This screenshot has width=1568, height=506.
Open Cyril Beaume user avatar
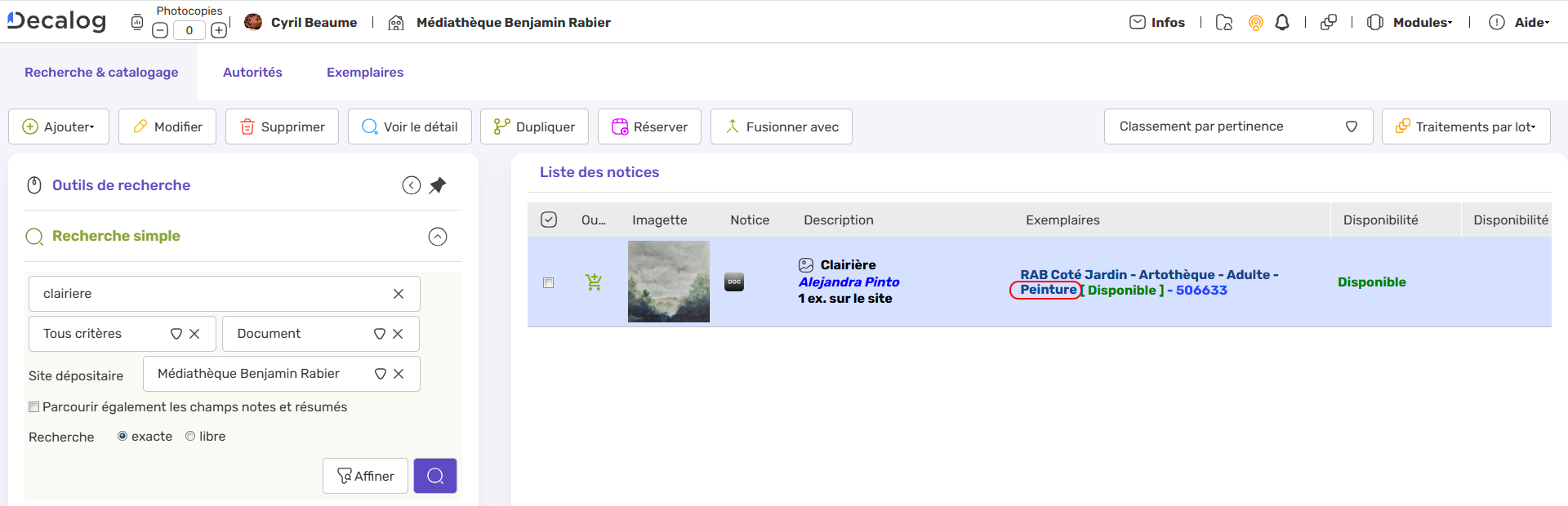253,22
